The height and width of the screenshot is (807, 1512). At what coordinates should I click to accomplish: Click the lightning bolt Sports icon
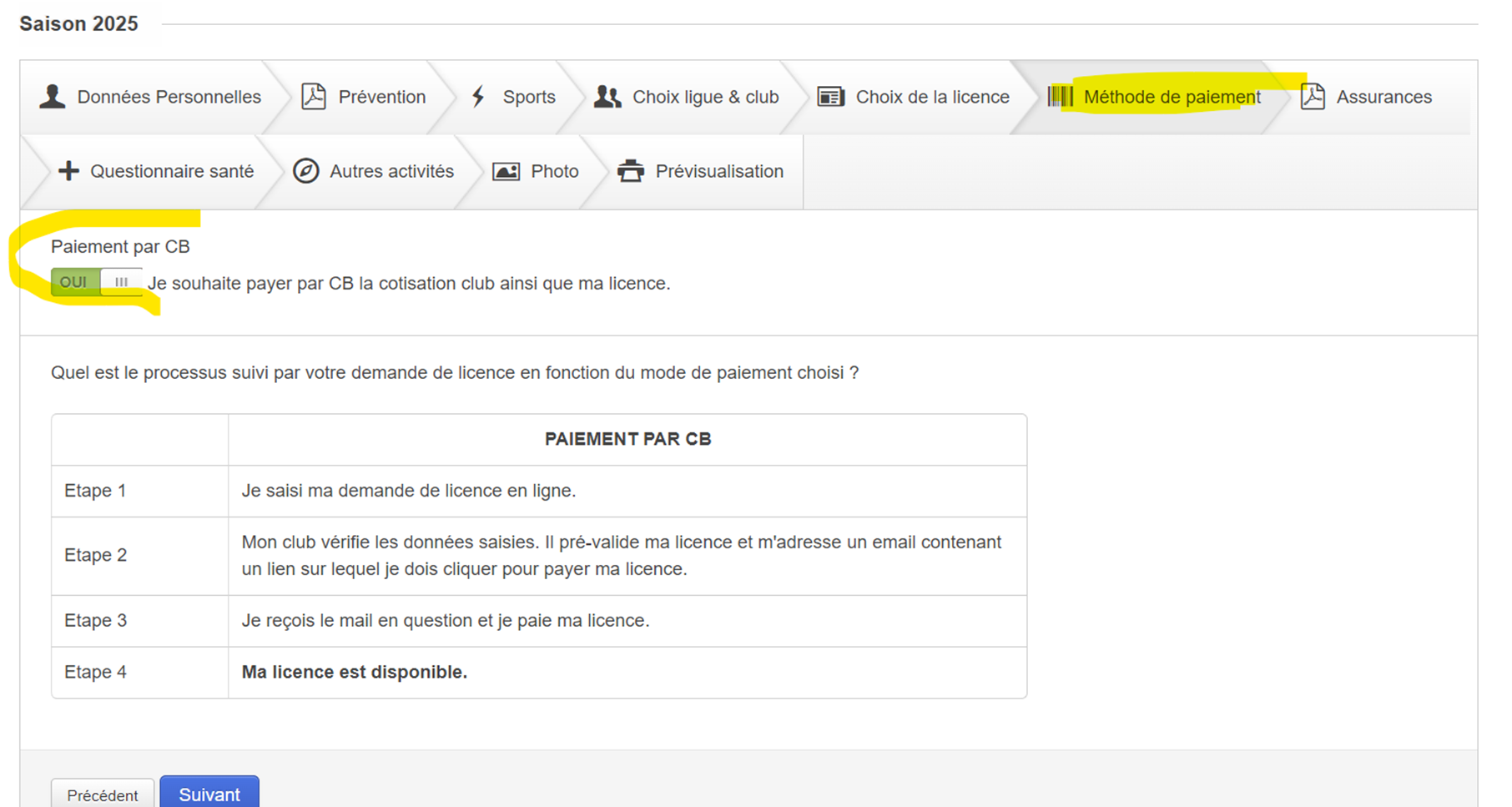478,97
